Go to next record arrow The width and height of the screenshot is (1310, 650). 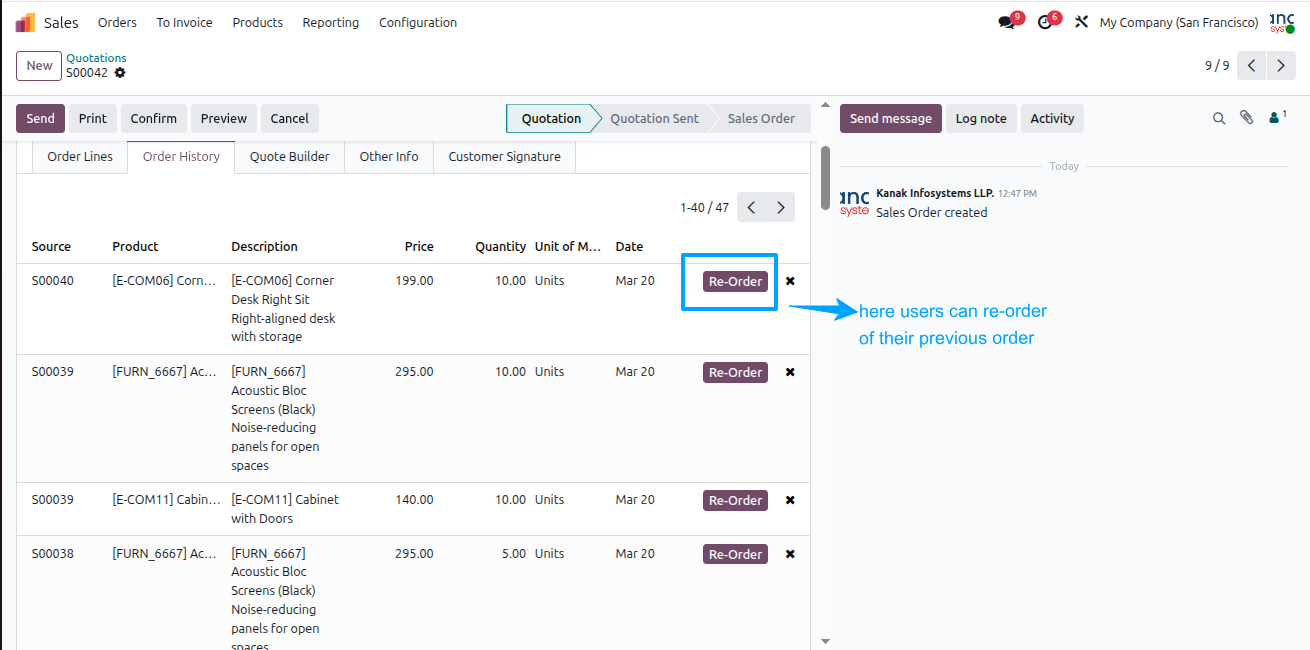(x=1281, y=66)
